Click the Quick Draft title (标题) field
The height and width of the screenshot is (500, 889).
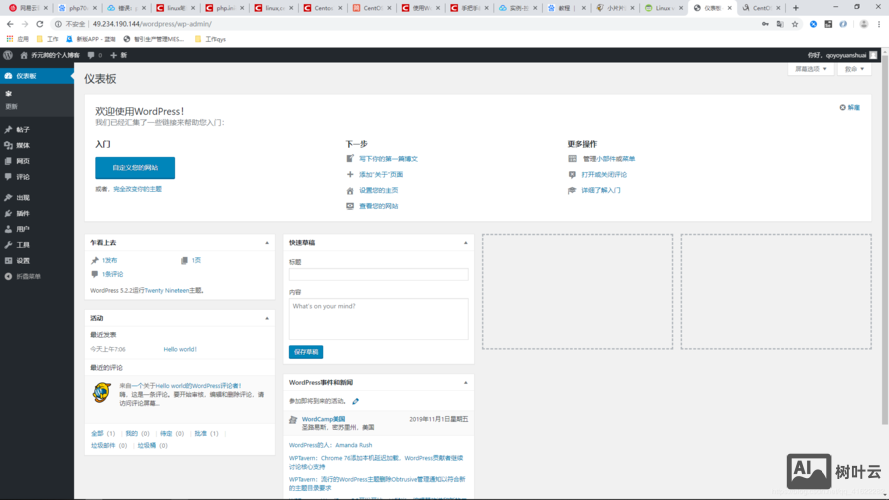(x=378, y=274)
